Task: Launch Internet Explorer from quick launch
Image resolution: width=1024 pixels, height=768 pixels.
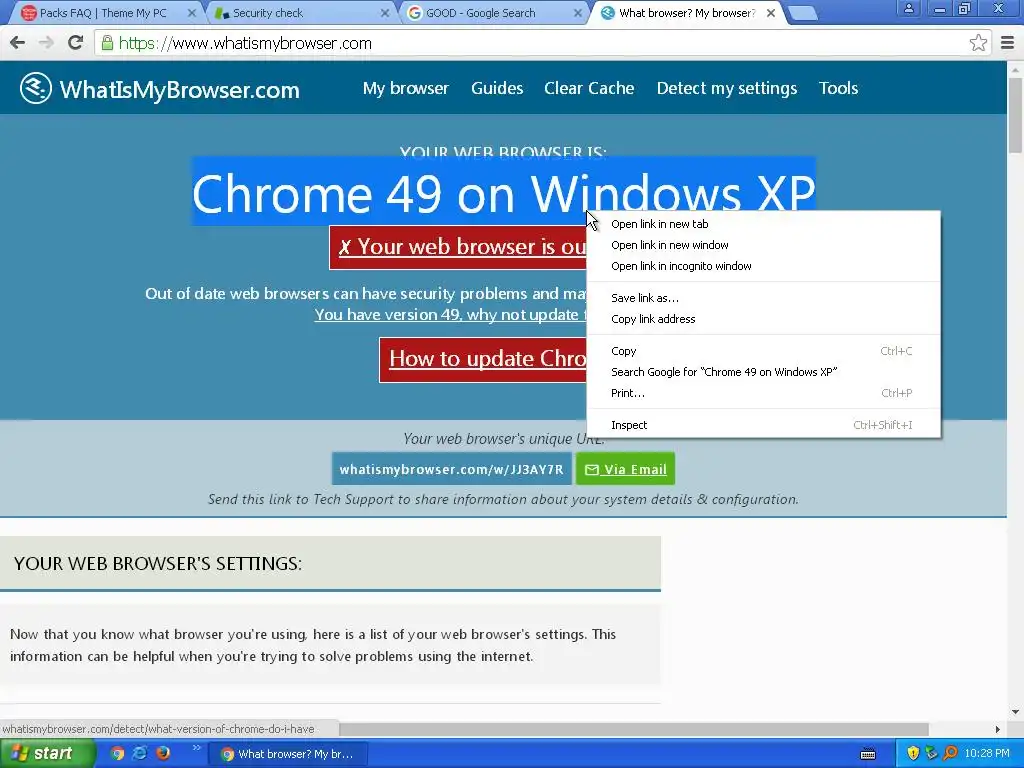Action: pos(140,753)
